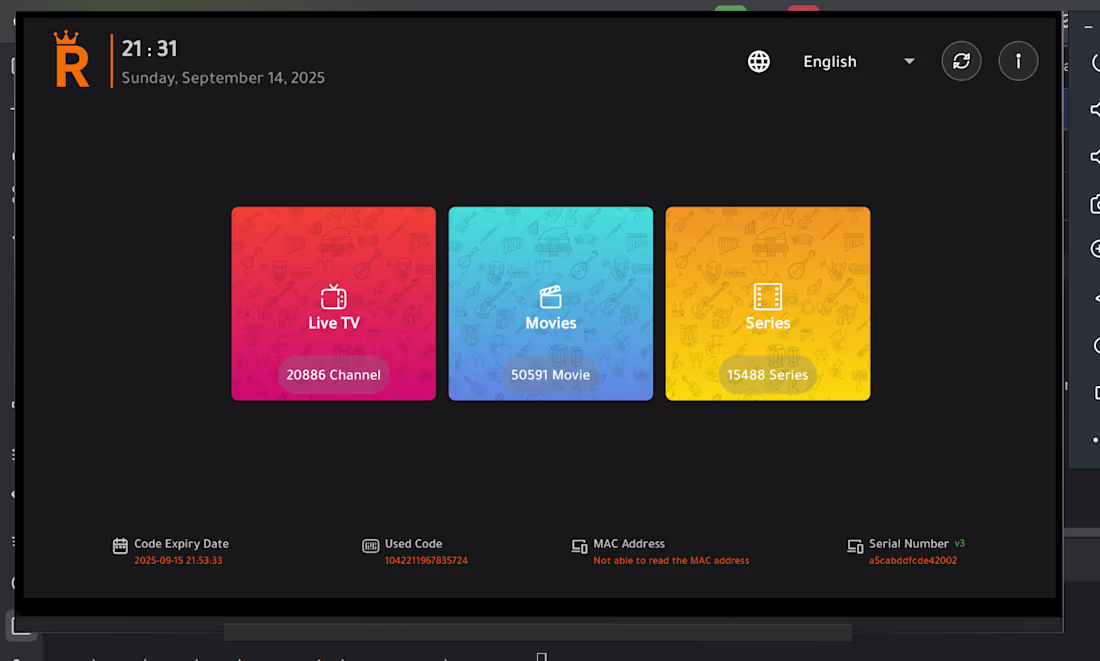Viewport: 1100px width, 661px height.
Task: Click the filmstrip icon on the Series card
Action: click(x=767, y=295)
